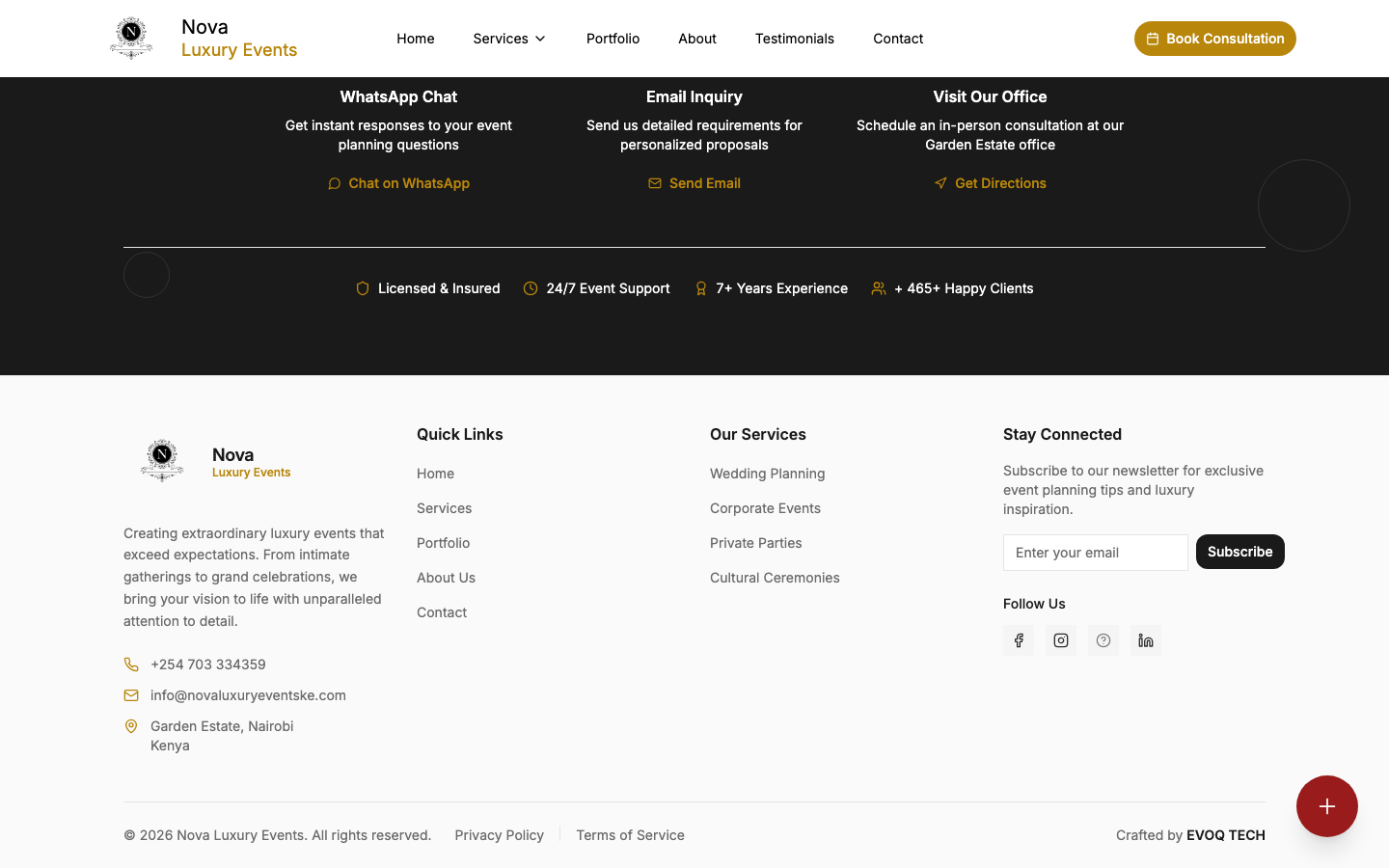Click the phone icon beside +254 703 334359
Viewport: 1389px width, 868px height.
coord(131,665)
